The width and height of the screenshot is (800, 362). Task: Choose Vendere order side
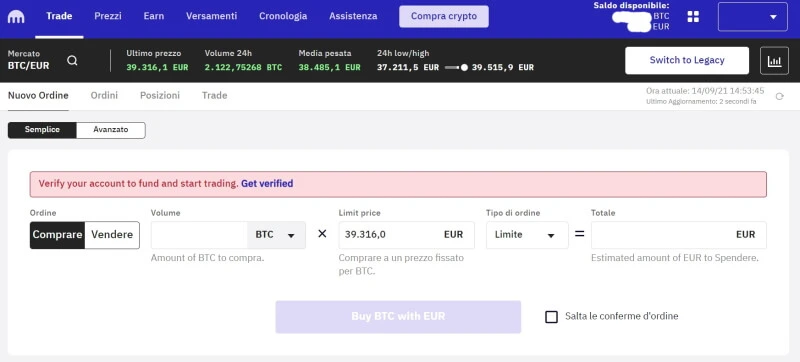point(112,235)
